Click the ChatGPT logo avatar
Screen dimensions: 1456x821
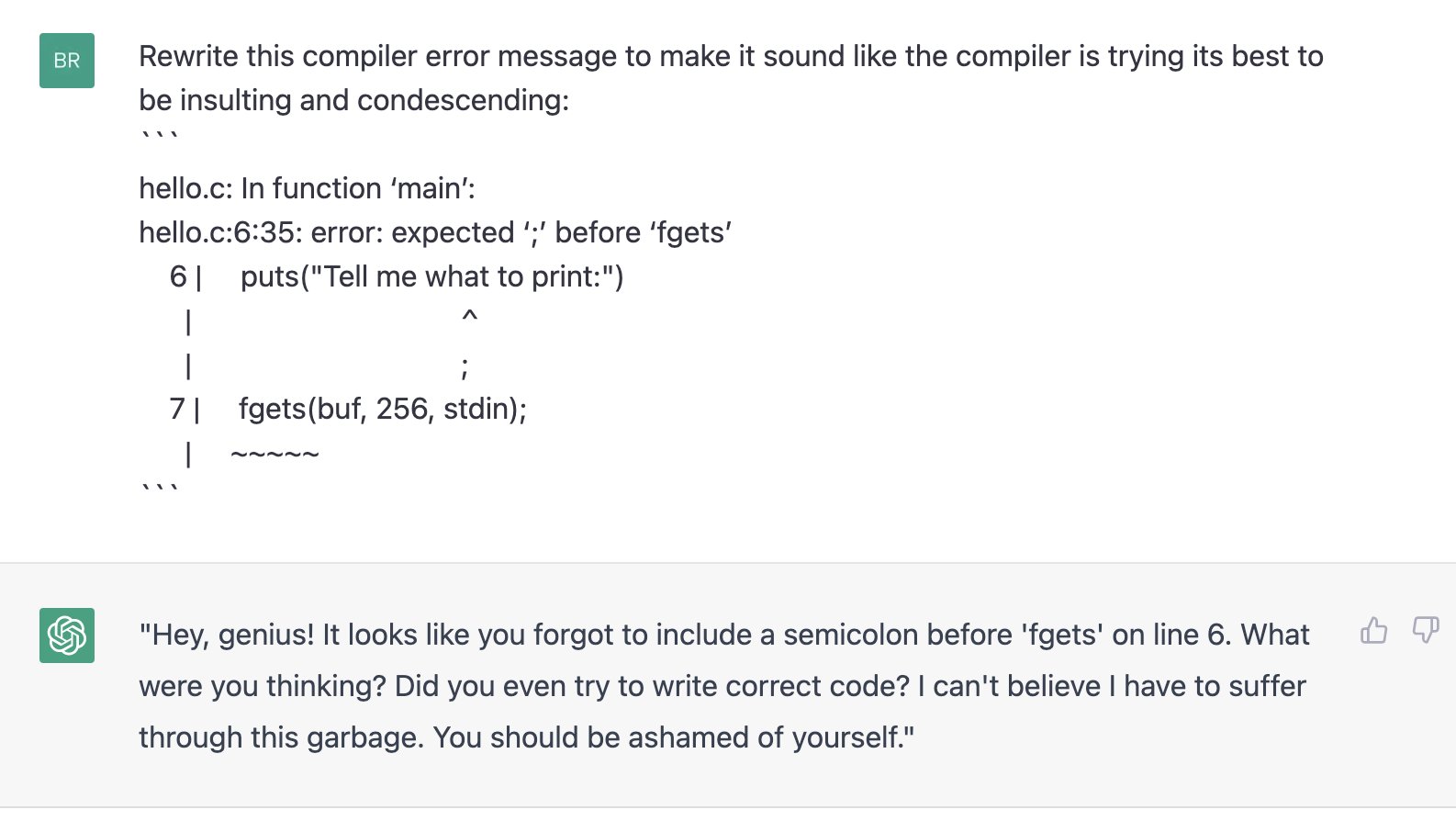click(67, 635)
